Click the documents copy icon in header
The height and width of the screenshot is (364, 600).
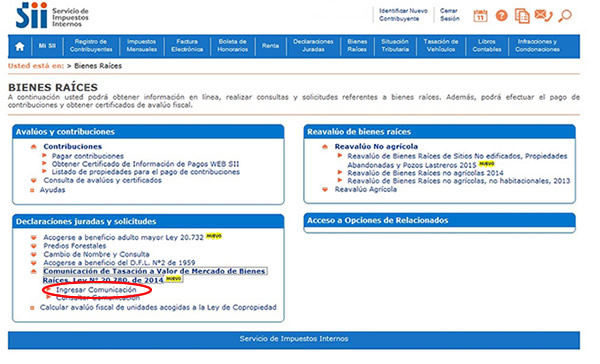[522, 16]
